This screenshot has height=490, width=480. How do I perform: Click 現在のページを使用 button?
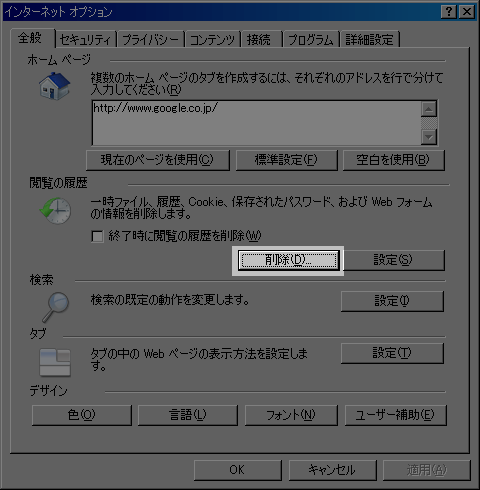(x=158, y=160)
